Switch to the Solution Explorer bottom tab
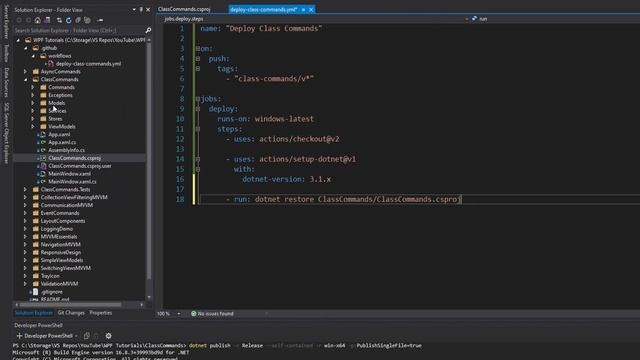The height and width of the screenshot is (360, 640). point(34,313)
